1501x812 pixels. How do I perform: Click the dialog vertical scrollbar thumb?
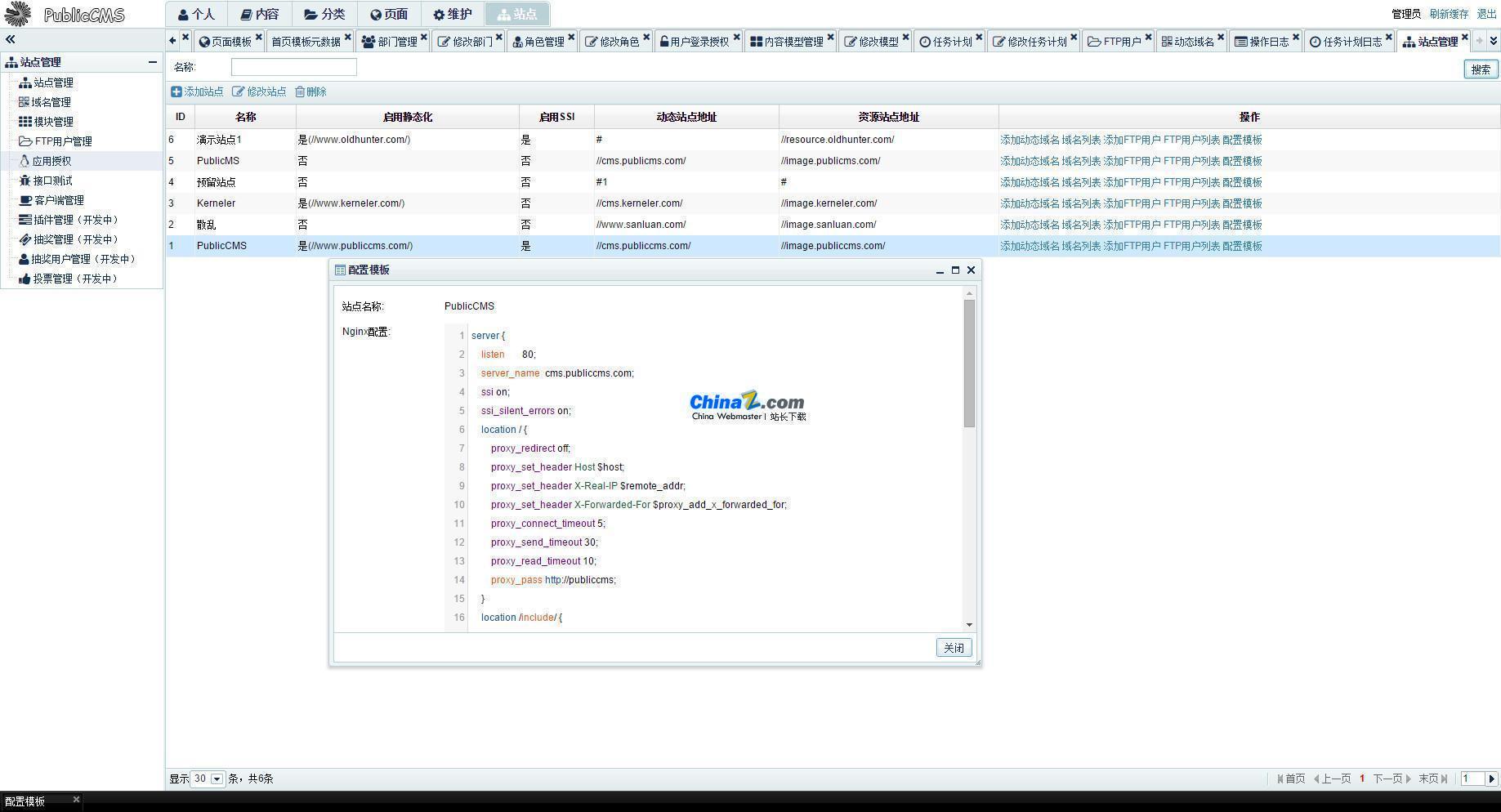(x=969, y=363)
